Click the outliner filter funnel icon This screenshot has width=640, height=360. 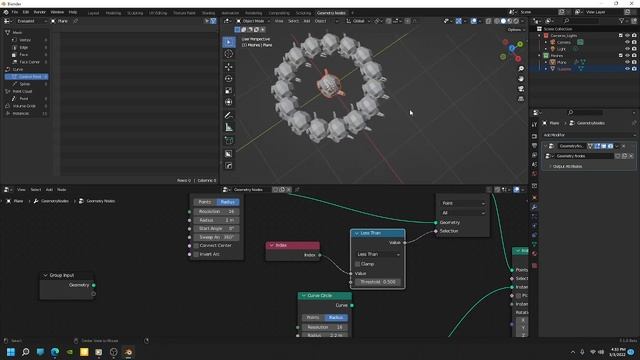coord(622,21)
